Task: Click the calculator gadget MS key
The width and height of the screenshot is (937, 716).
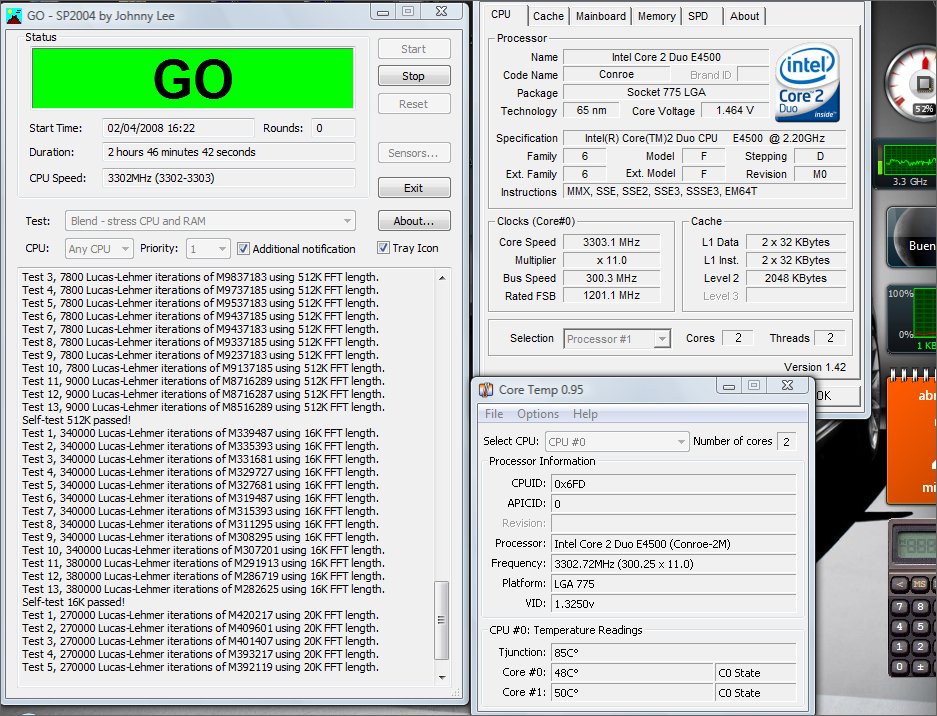Action: tap(920, 584)
